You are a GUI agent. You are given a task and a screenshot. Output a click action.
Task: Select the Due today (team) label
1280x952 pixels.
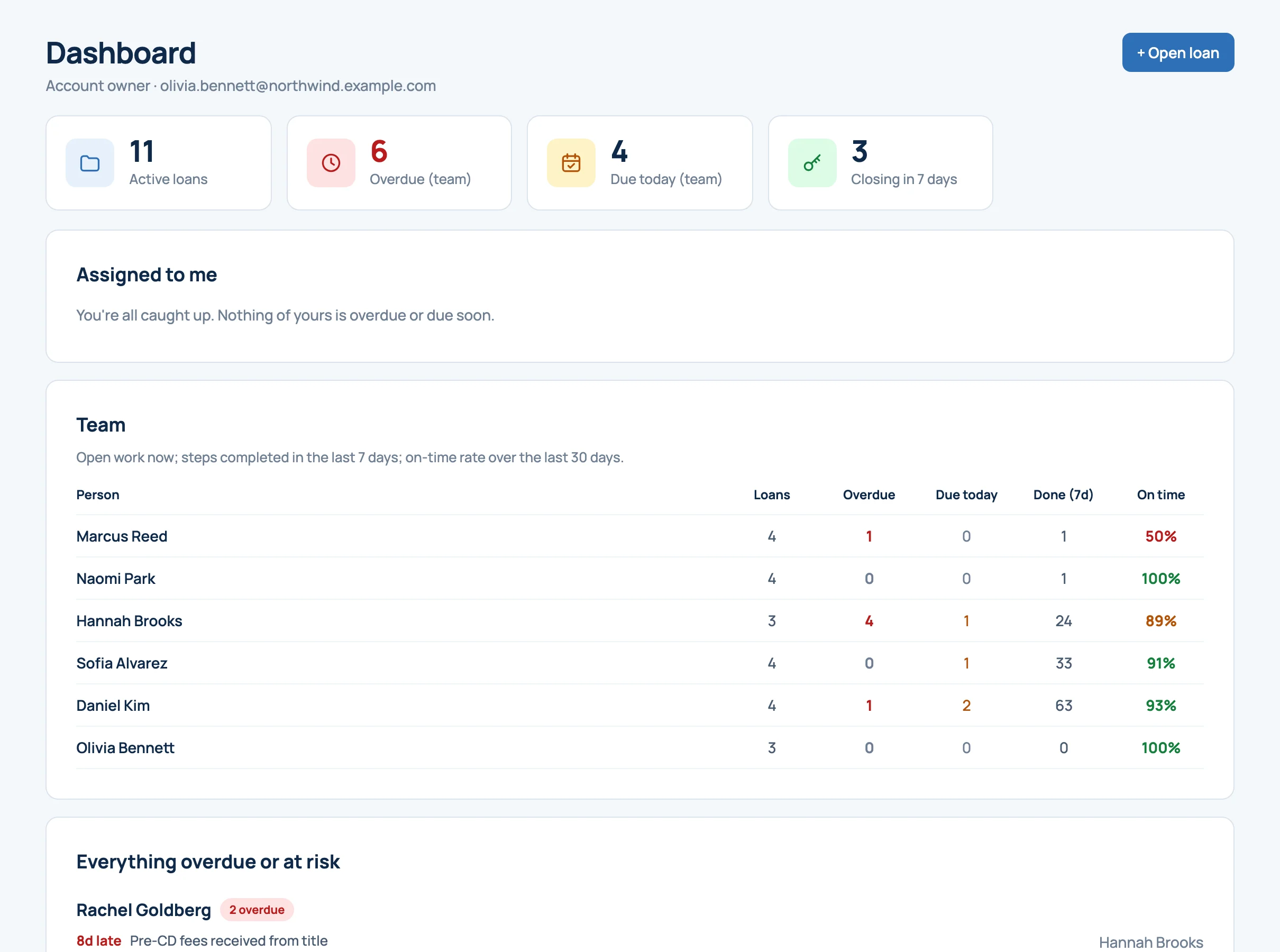pyautogui.click(x=666, y=179)
